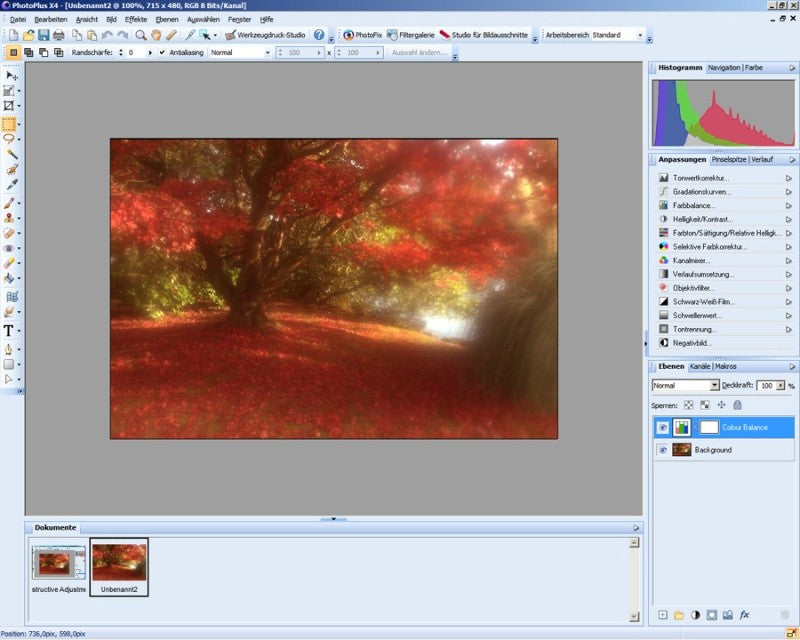This screenshot has height=640, width=800.
Task: Hide the Colour Balance layer
Action: click(662, 428)
